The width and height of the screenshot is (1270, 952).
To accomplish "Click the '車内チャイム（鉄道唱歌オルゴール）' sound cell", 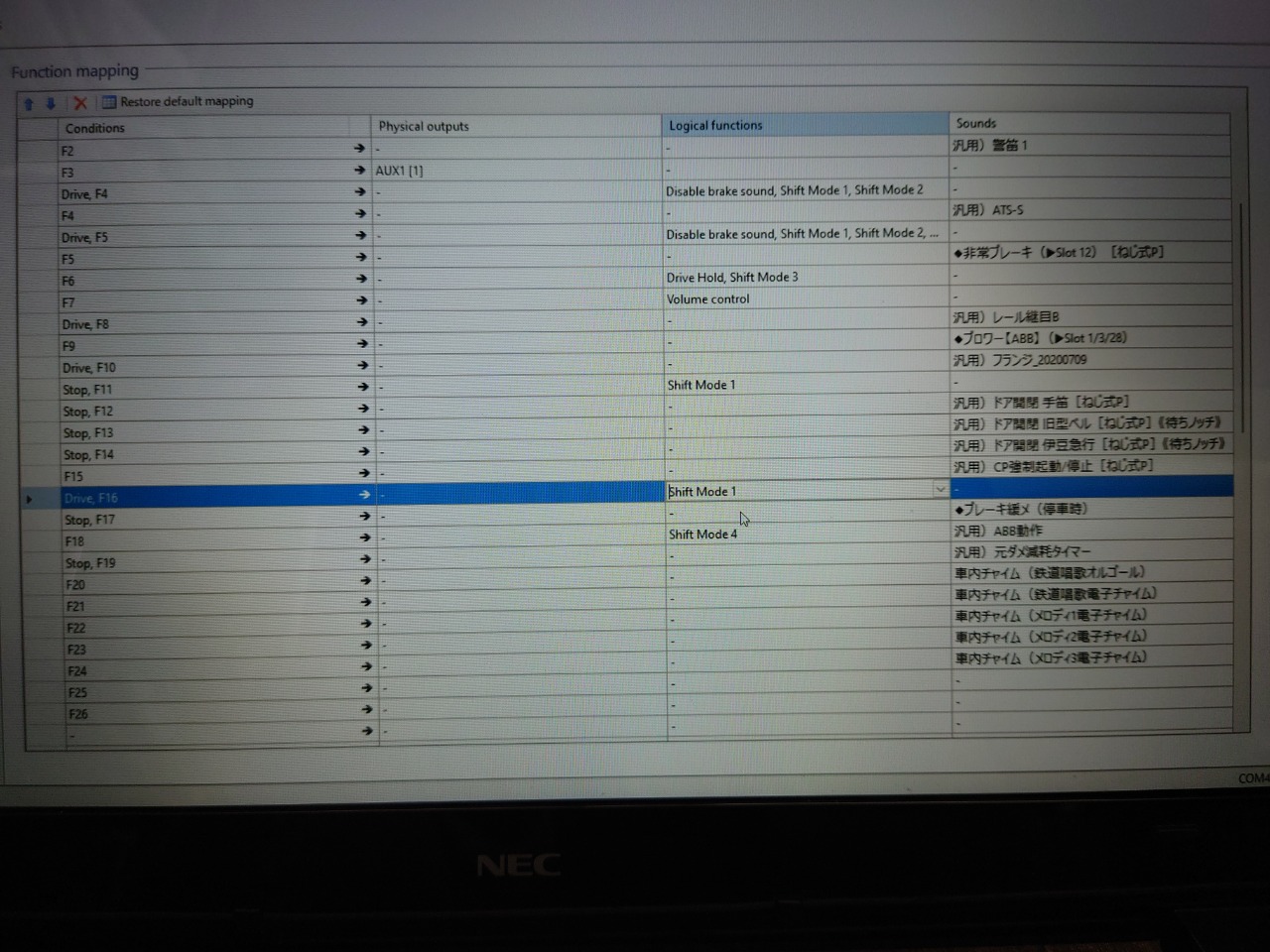I will pyautogui.click(x=1091, y=573).
